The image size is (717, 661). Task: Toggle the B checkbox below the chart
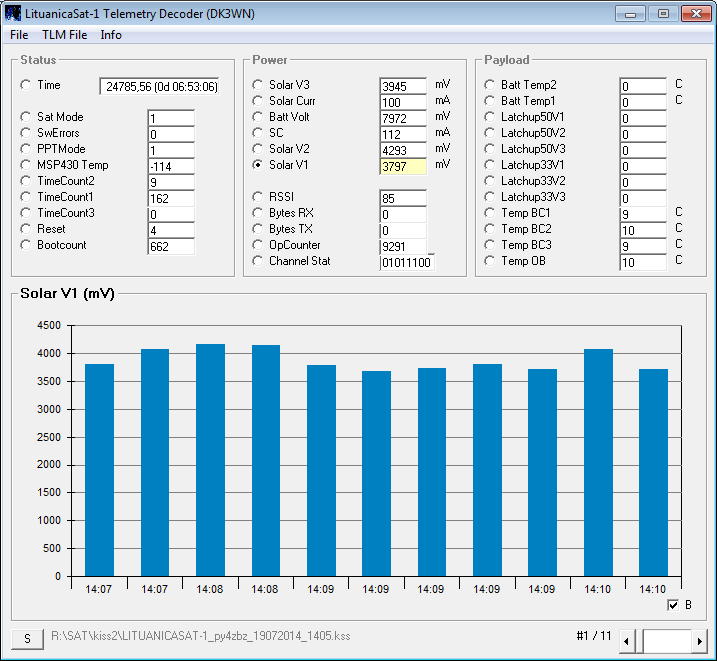click(673, 605)
